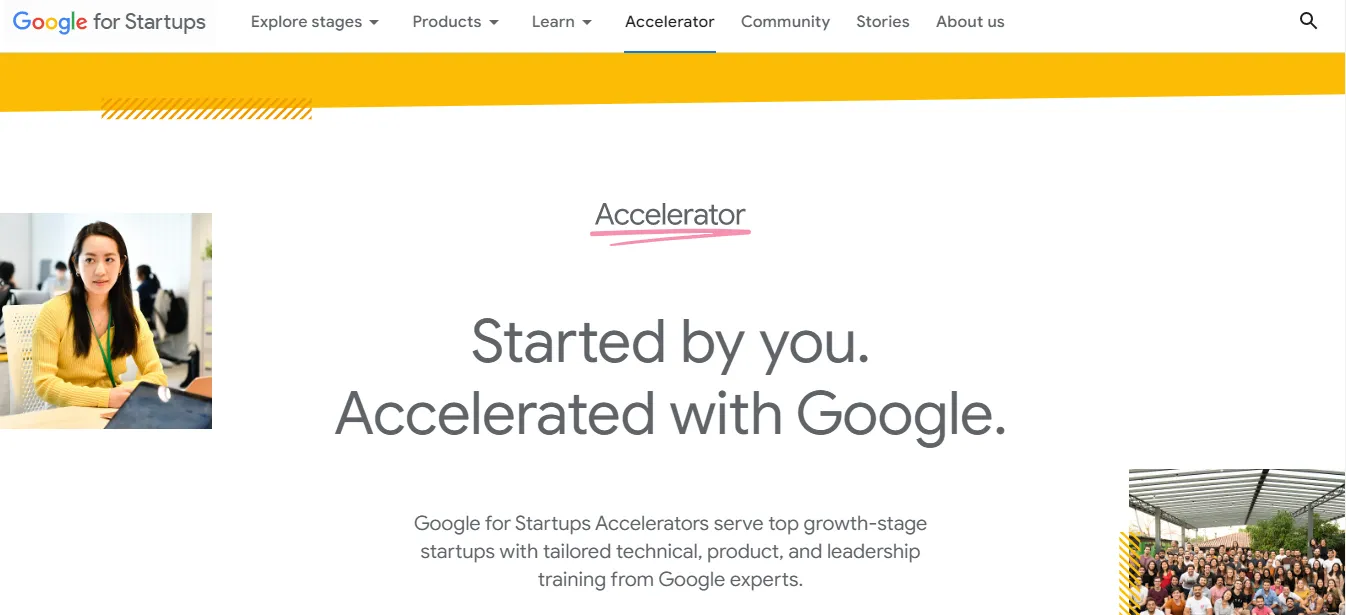The image size is (1346, 615).
Task: Click the hatched orange stripe decoration
Action: 206,109
